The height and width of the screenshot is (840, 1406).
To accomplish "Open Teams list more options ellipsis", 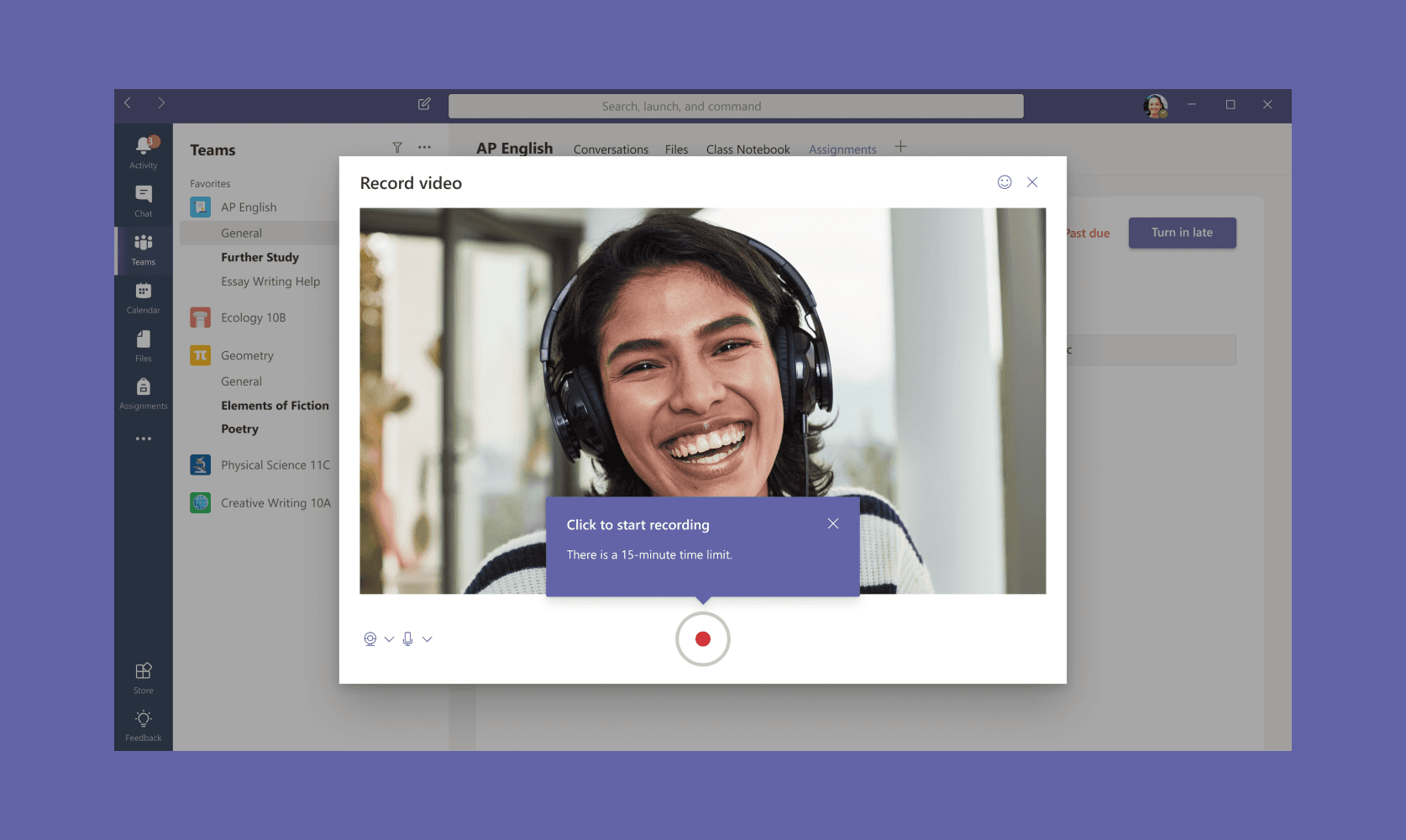I will (x=424, y=148).
